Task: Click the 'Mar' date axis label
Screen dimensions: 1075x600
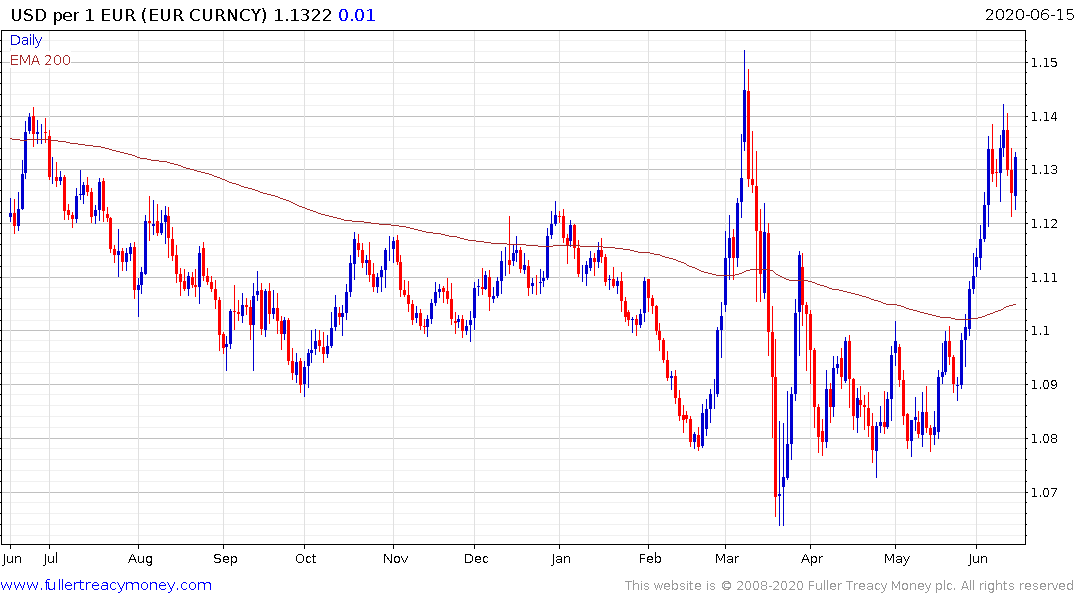Action: point(727,558)
